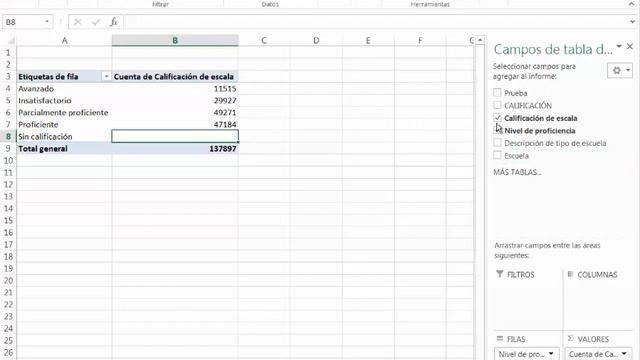This screenshot has height=360, width=640.
Task: Collapse the ribbon with the up arrow
Action: (632, 4)
